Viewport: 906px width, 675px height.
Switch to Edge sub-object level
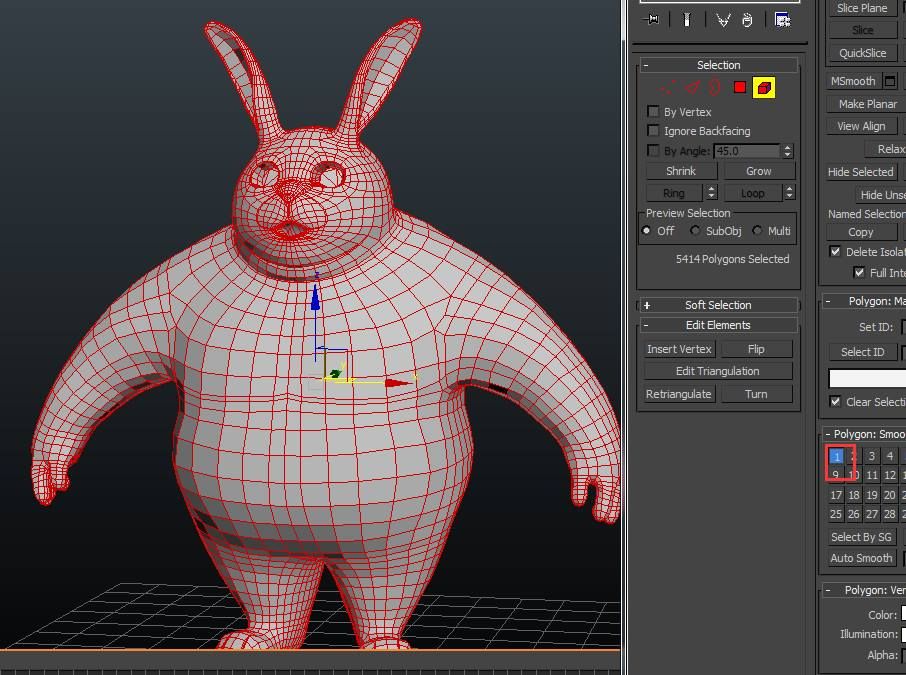click(692, 88)
